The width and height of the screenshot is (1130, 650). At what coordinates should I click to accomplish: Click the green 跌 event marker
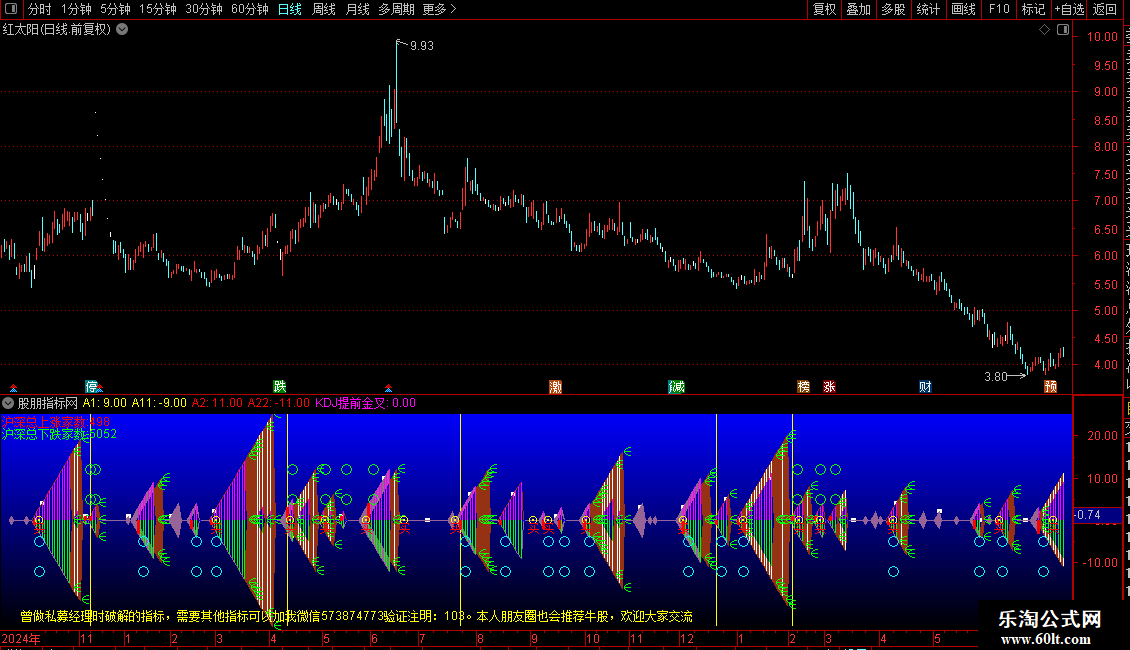pyautogui.click(x=280, y=386)
